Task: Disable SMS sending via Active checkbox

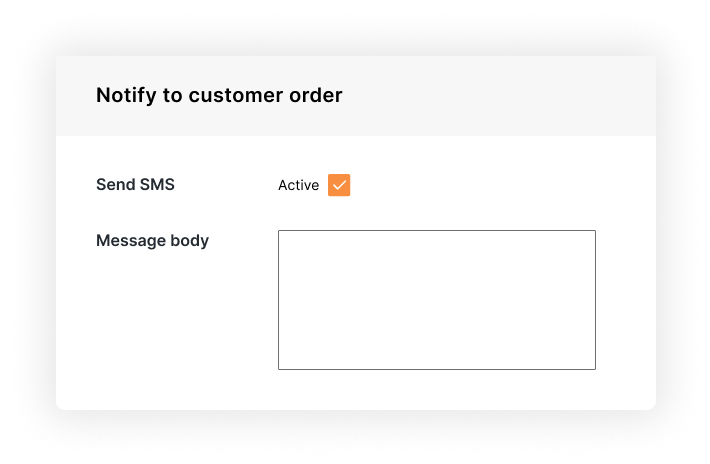Action: pyautogui.click(x=339, y=185)
